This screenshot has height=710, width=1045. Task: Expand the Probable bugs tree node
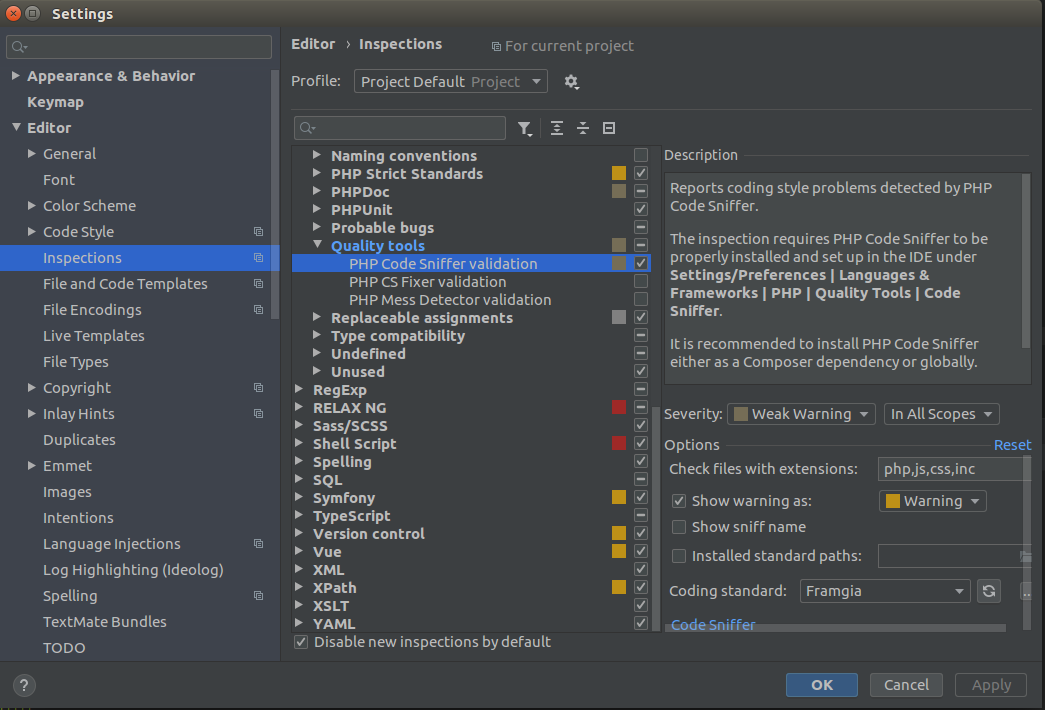[317, 228]
